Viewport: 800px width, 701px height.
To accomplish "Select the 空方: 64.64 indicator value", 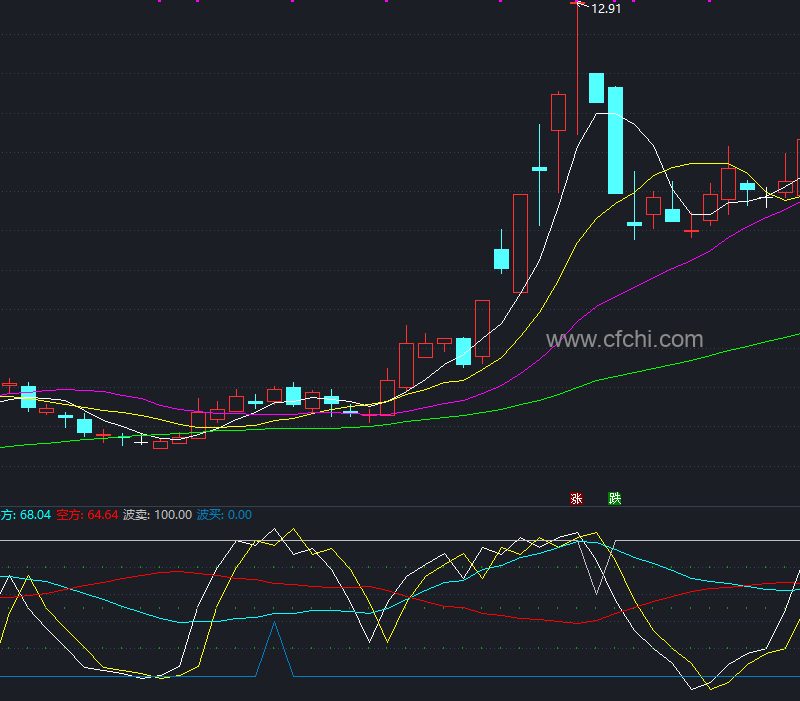I will (x=87, y=515).
